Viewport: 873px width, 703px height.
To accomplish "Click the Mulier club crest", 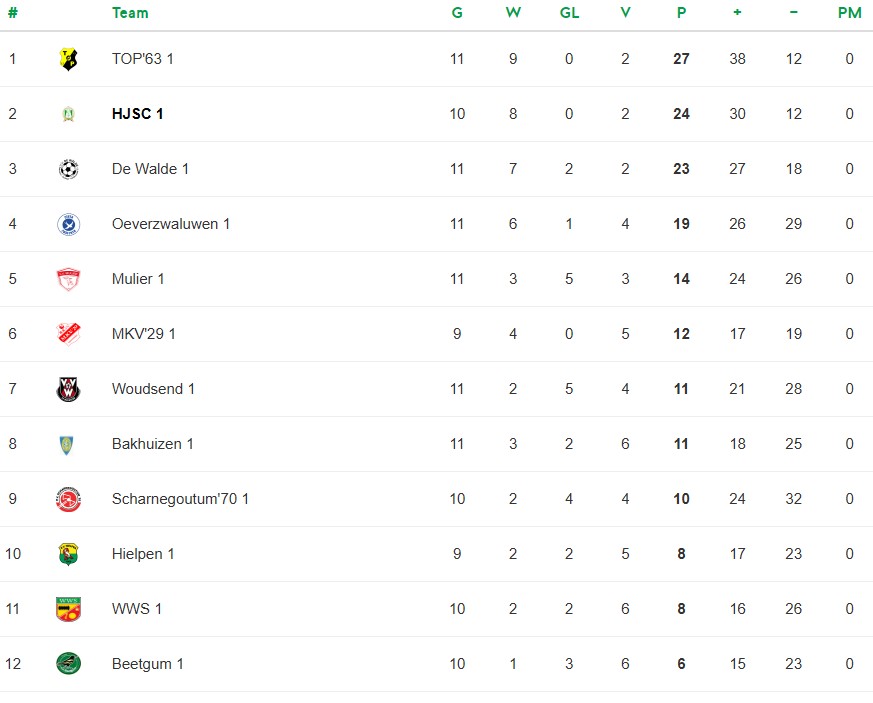I will (x=68, y=279).
